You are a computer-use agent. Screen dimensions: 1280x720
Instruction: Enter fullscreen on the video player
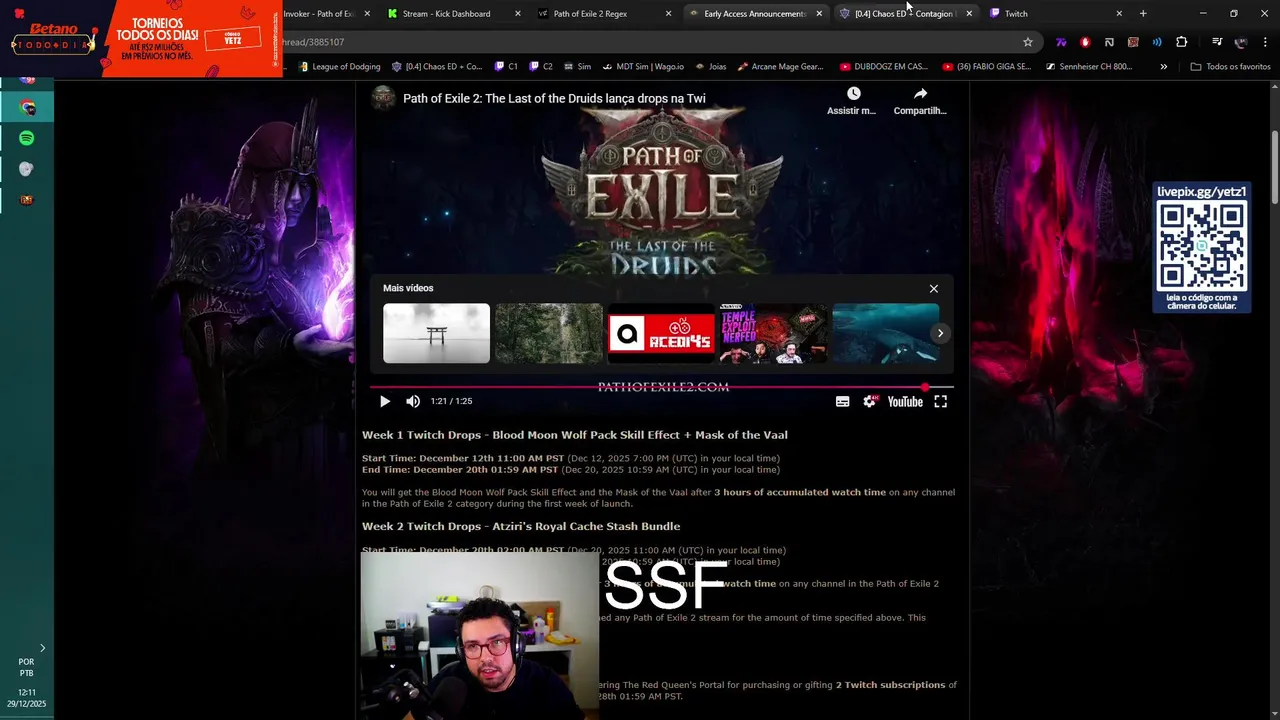tap(941, 401)
